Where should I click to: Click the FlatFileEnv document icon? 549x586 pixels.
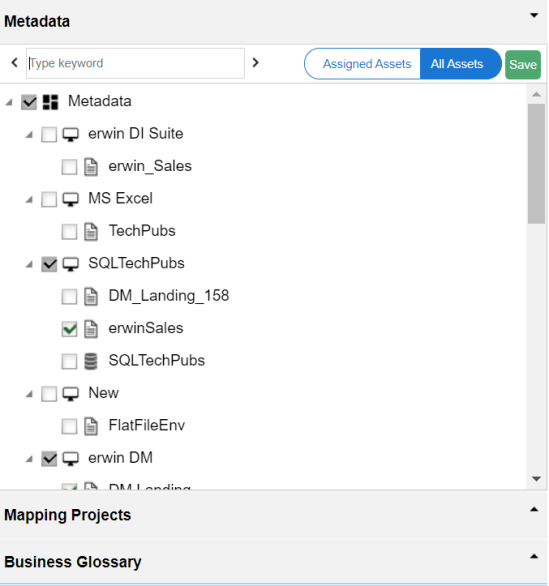(x=91, y=426)
